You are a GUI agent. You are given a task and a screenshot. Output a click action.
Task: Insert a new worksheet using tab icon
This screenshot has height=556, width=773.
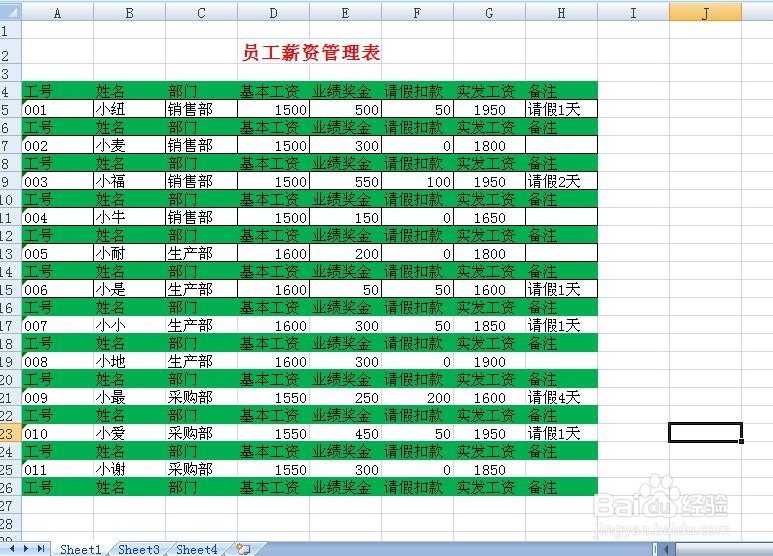pos(244,549)
